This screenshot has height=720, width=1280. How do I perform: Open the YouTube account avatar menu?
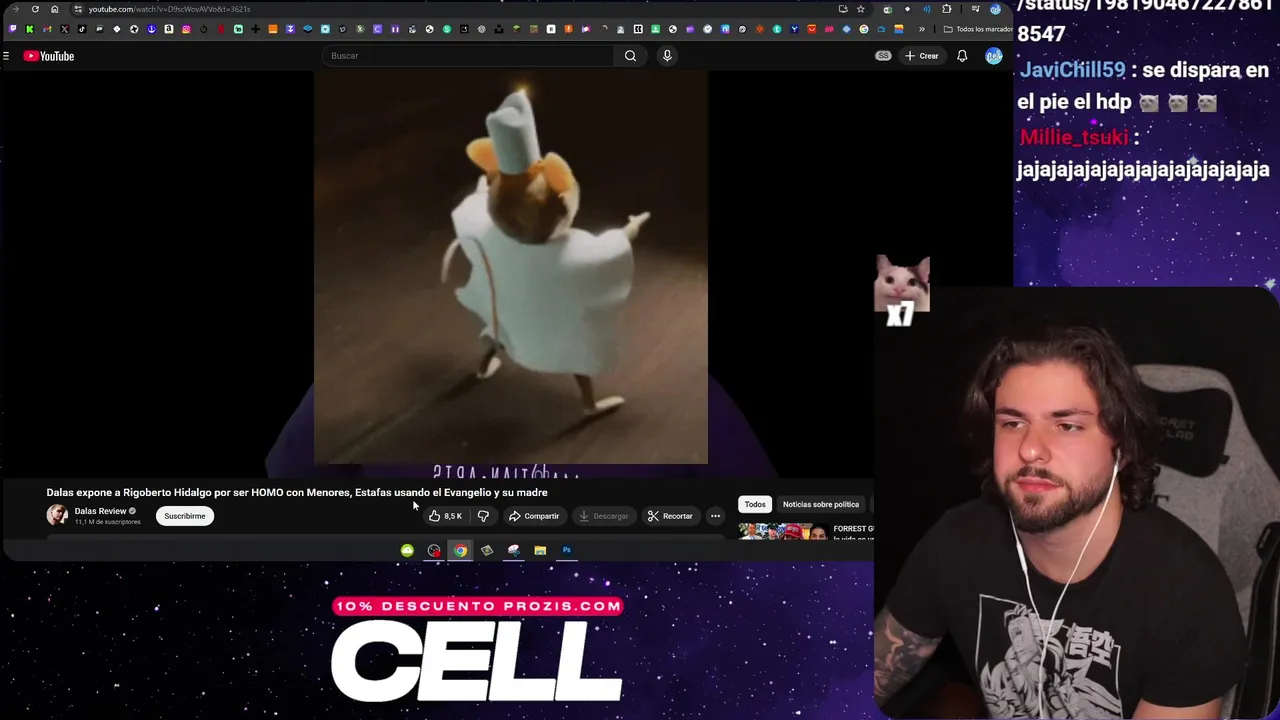point(993,56)
